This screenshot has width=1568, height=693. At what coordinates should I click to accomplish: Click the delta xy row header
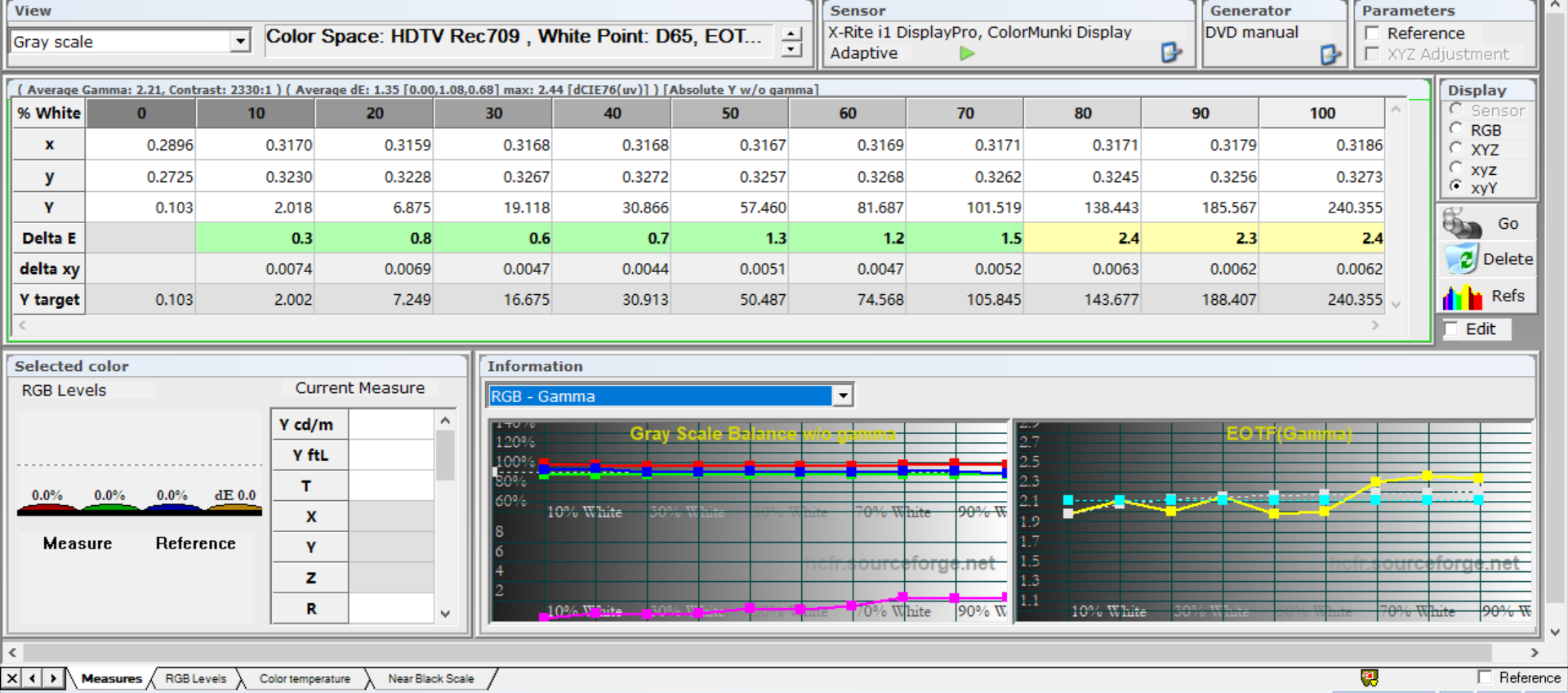(49, 269)
